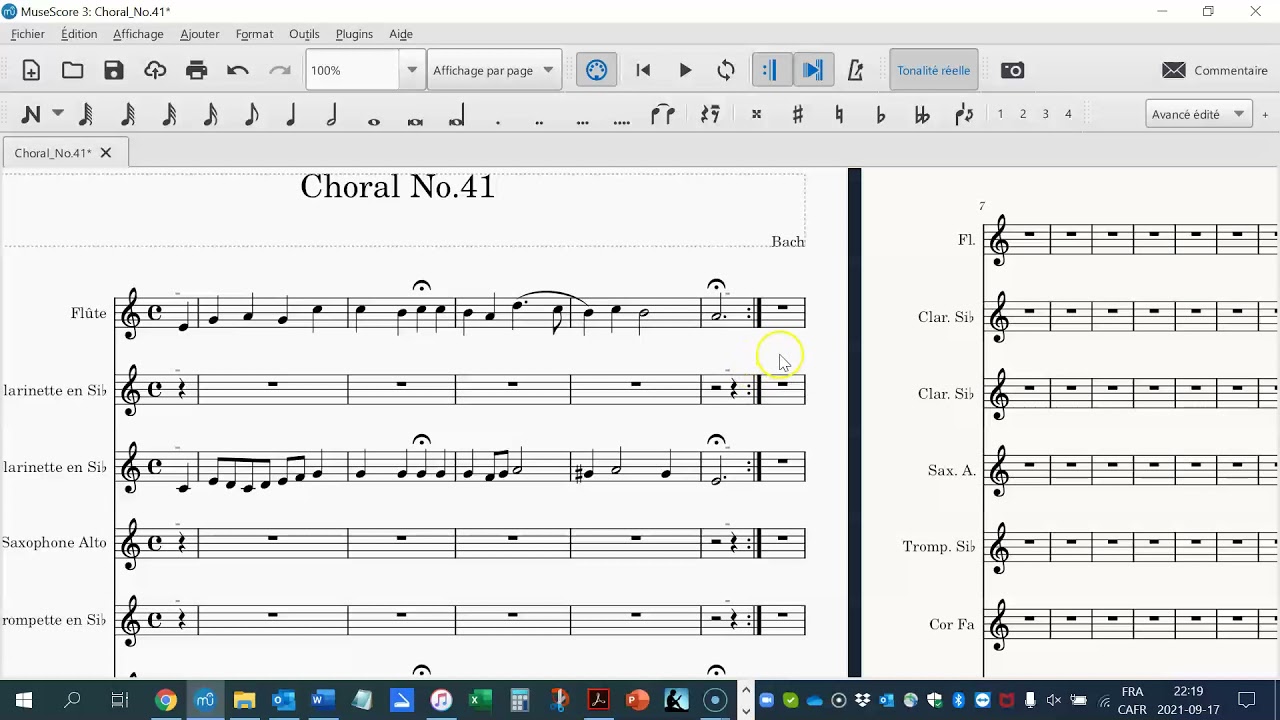
Task: Close the Choral_No.41 tab
Action: click(x=105, y=153)
